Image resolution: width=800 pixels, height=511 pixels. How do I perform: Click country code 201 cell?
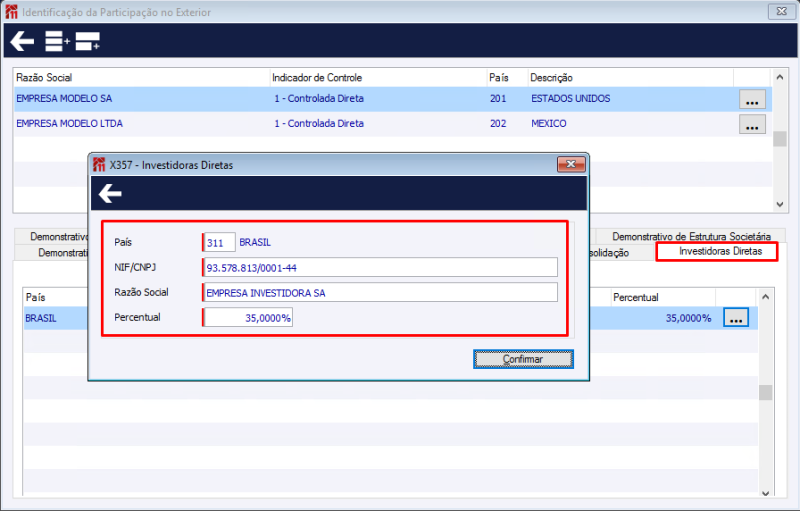tap(498, 98)
